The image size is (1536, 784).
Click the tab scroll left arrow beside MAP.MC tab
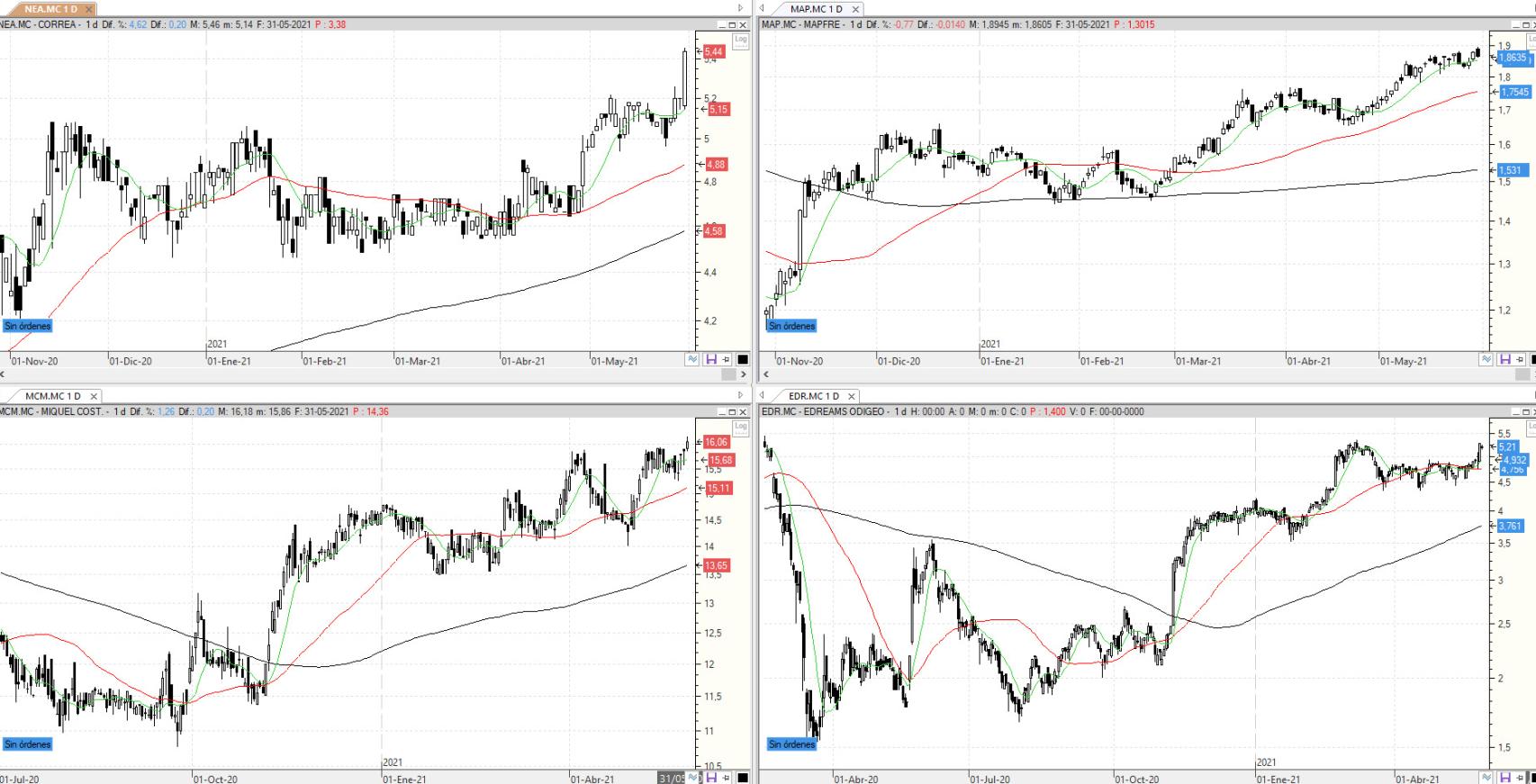tap(762, 8)
